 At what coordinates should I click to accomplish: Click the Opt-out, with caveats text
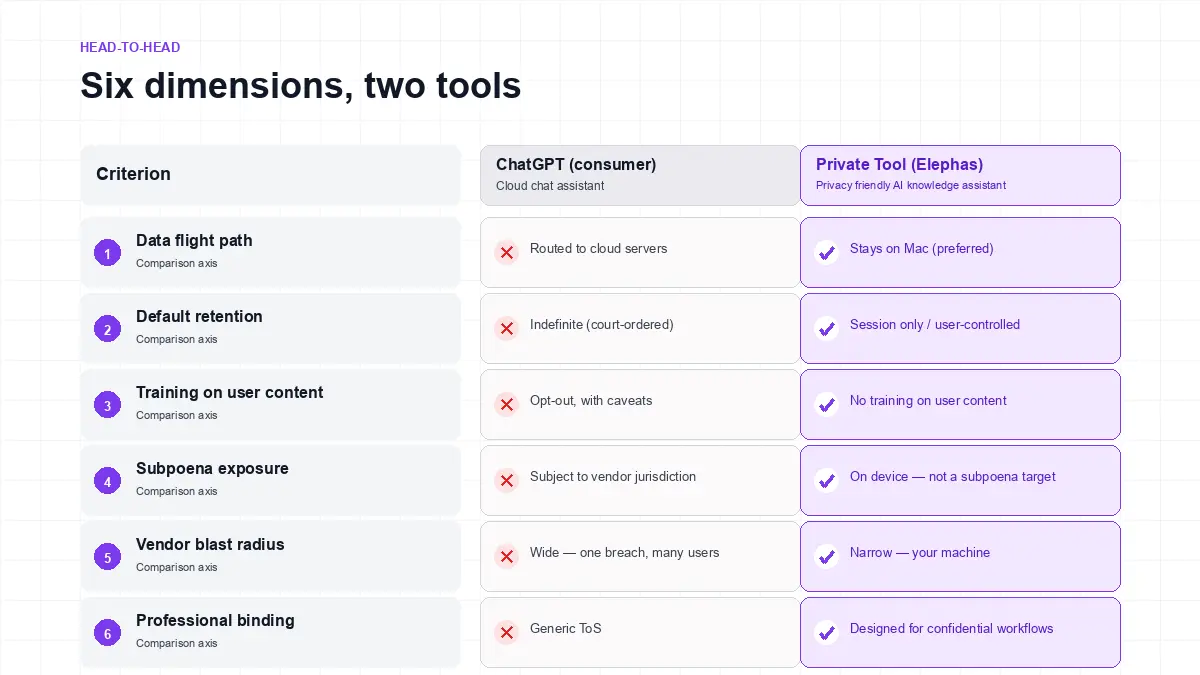(591, 401)
